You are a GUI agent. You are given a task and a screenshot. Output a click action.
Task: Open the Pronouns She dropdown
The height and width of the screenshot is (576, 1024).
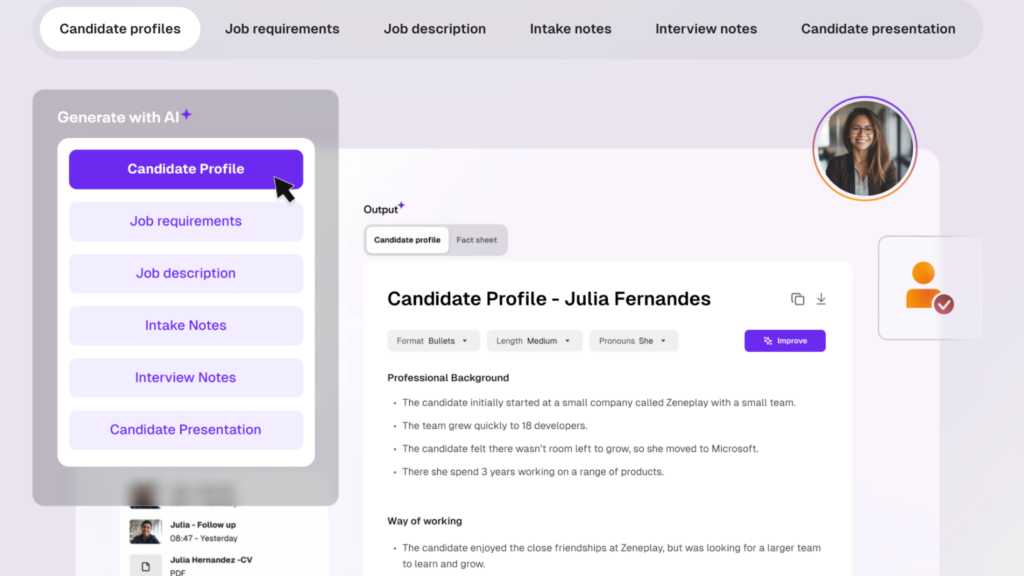633,341
